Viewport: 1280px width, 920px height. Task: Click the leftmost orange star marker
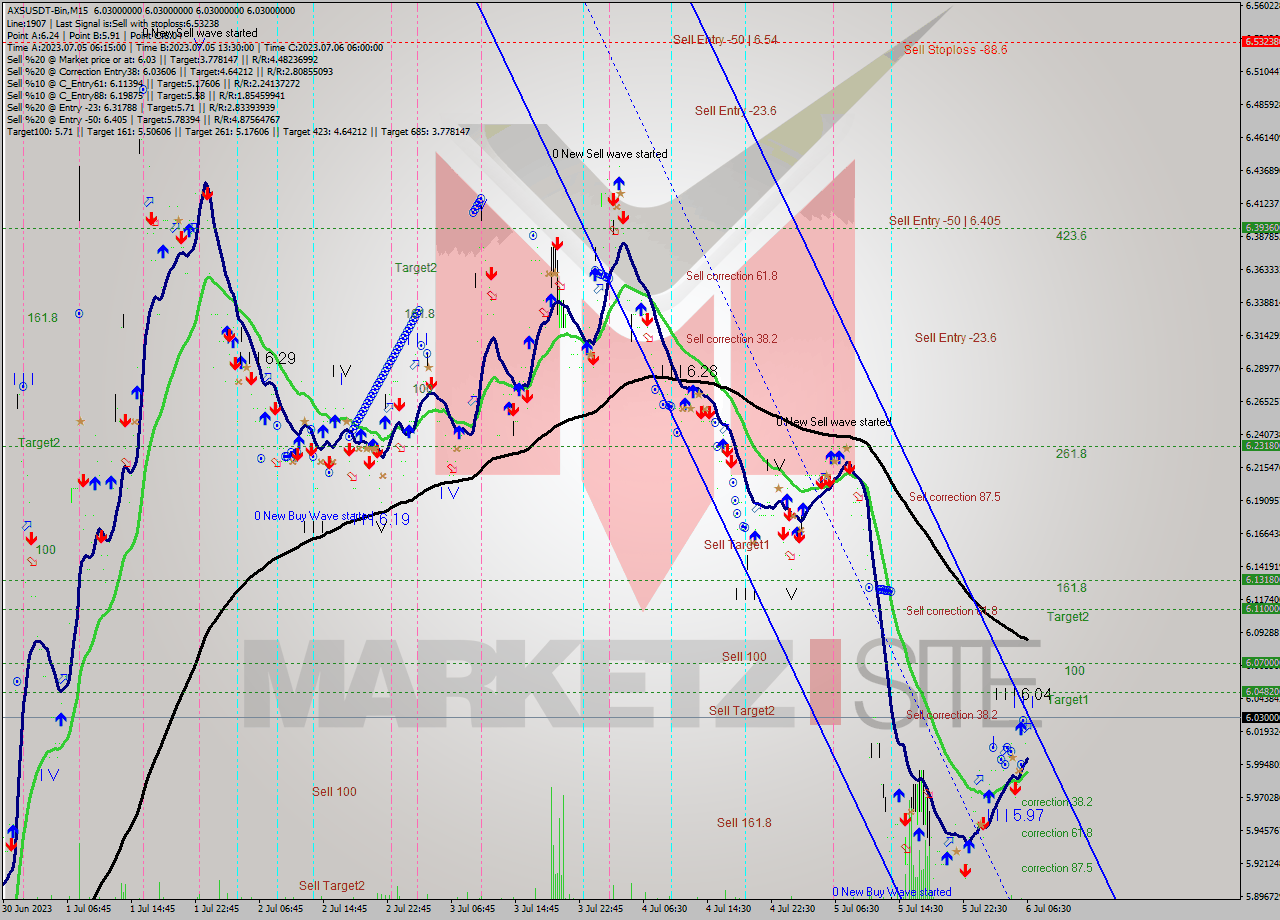pyautogui.click(x=80, y=421)
